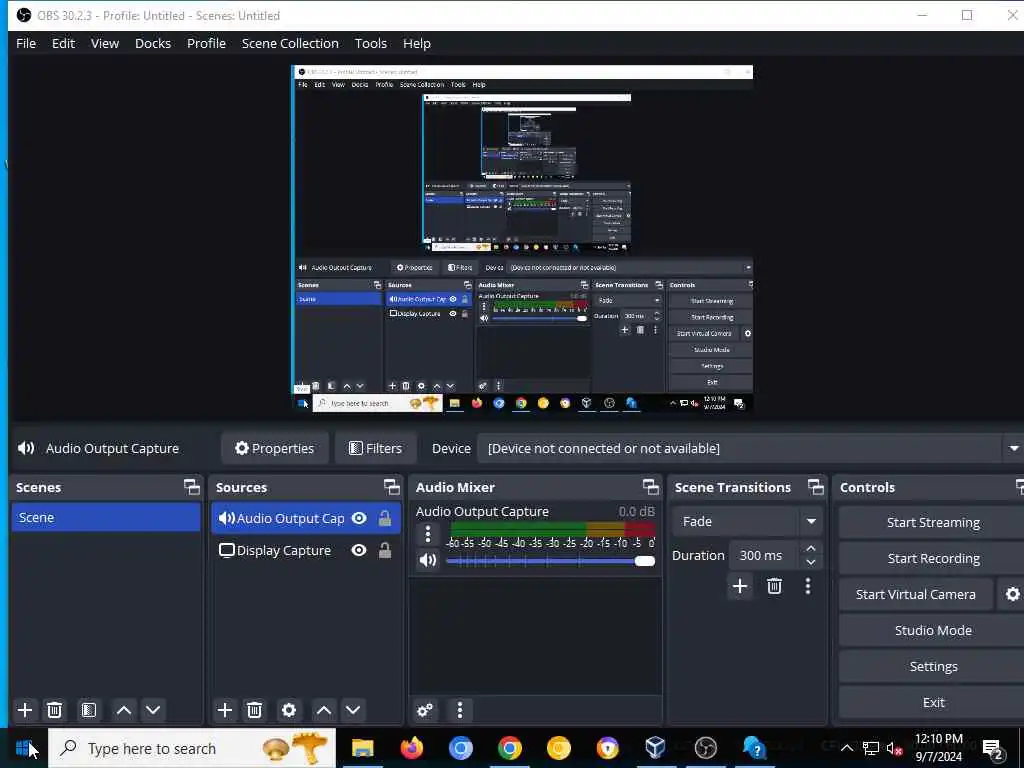Pop out the Scenes dock
1024x768 pixels.
(x=191, y=487)
